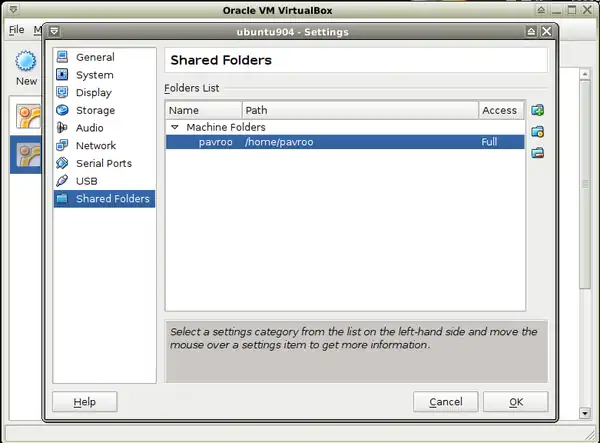The width and height of the screenshot is (600, 443).
Task: Open the Storage settings category
Action: pyautogui.click(x=95, y=111)
